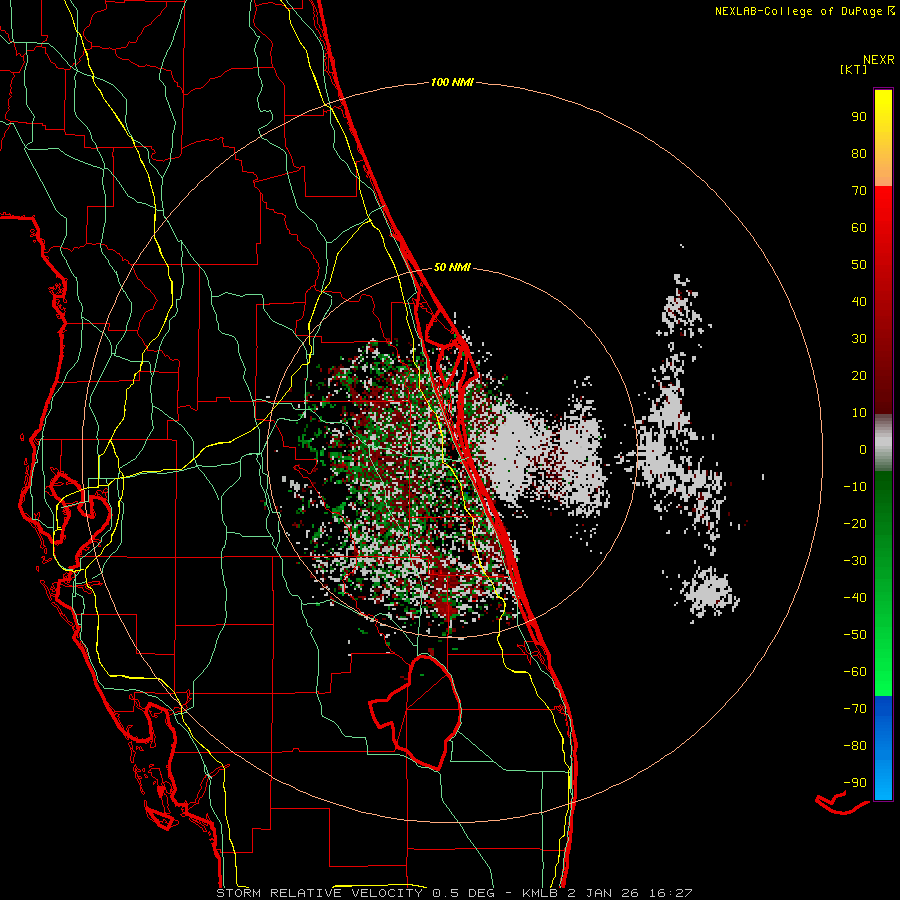
Task: Click the 0 value on the velocity scale
Action: [x=863, y=449]
